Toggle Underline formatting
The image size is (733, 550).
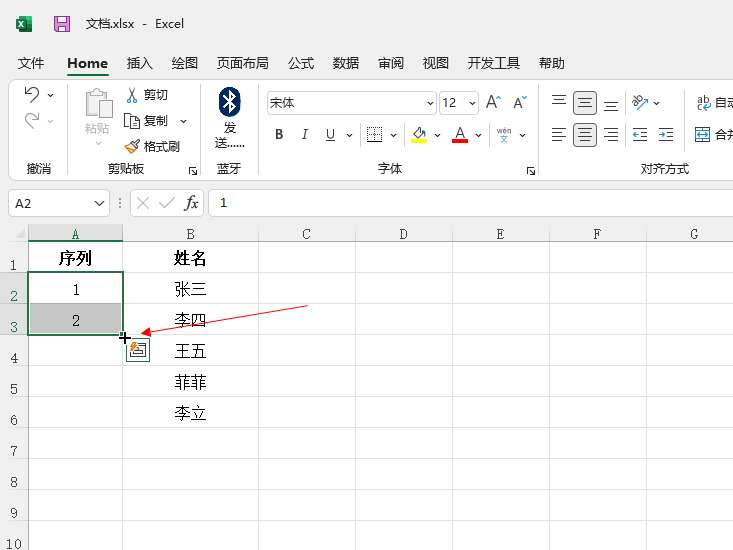tap(330, 135)
